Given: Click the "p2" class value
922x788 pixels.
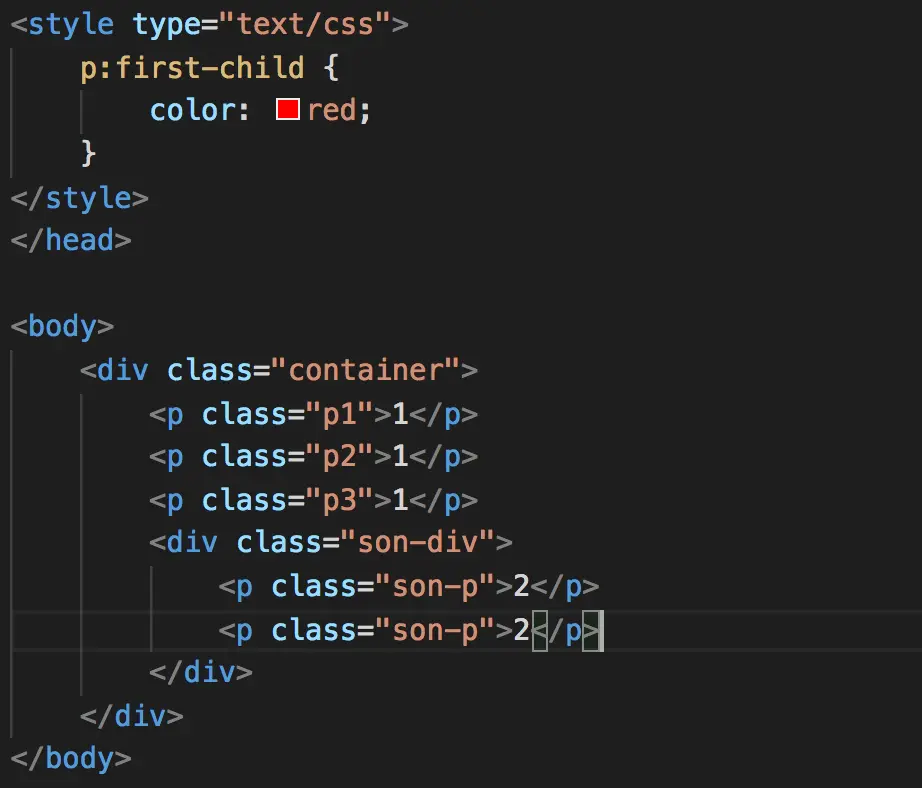Looking at the screenshot, I should point(339,457).
